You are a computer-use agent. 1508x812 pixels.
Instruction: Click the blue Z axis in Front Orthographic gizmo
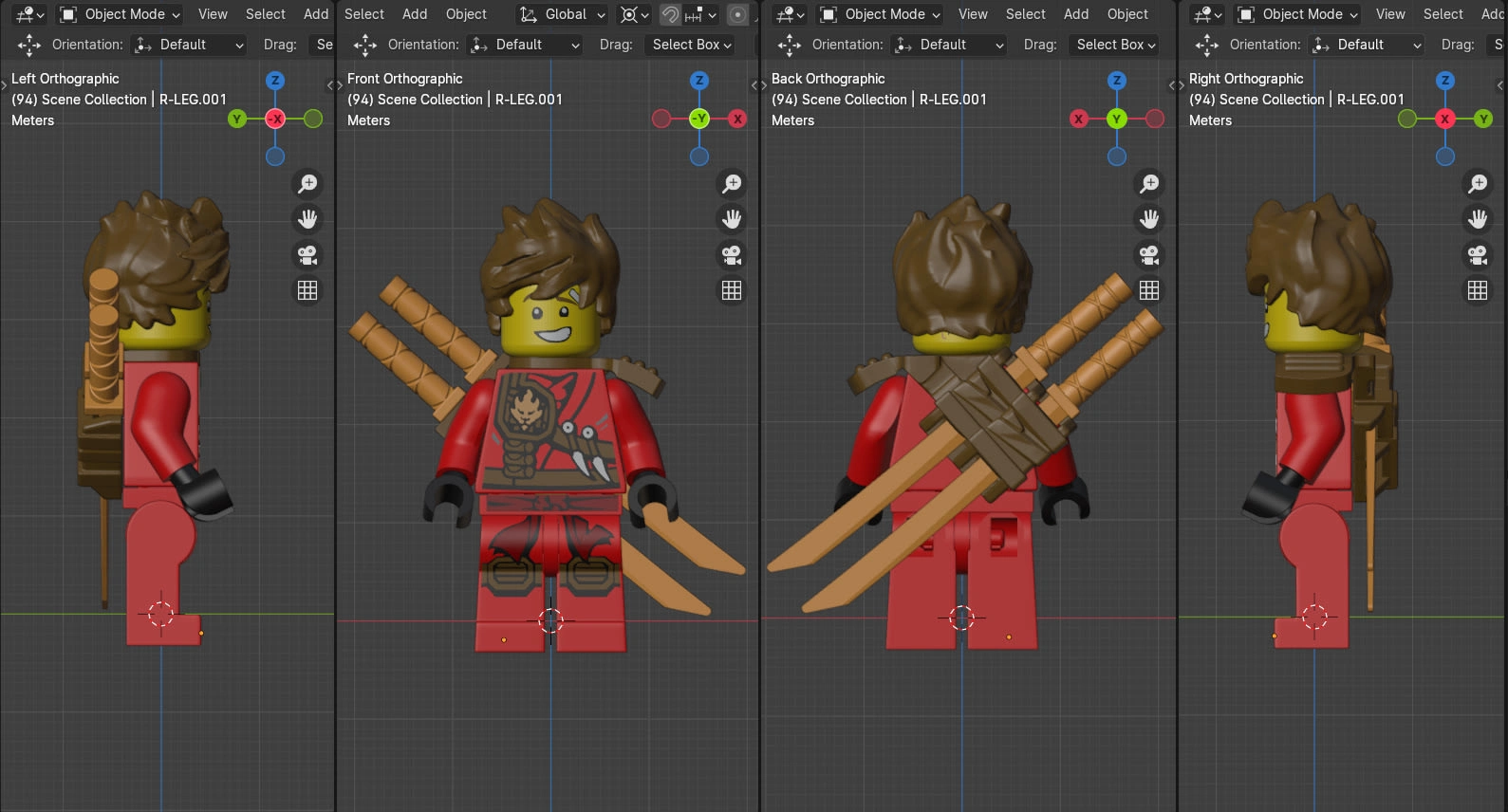pos(699,81)
